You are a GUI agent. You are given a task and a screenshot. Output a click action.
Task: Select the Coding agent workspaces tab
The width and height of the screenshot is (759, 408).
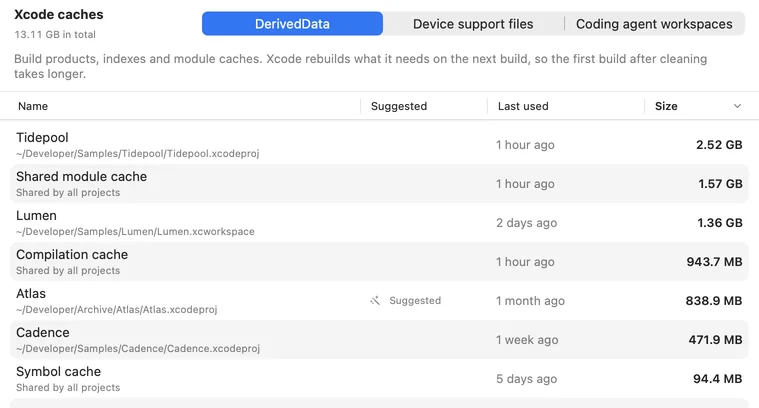pyautogui.click(x=654, y=24)
